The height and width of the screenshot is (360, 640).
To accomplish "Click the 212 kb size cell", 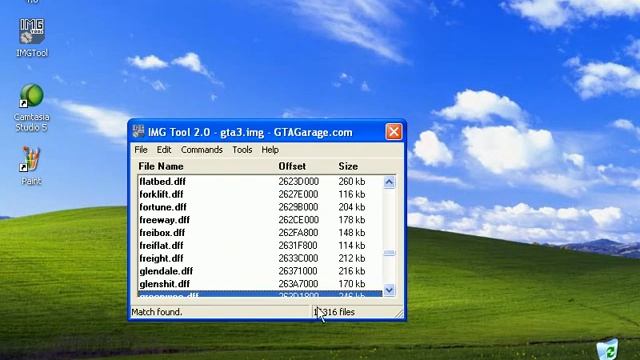I will [x=351, y=258].
